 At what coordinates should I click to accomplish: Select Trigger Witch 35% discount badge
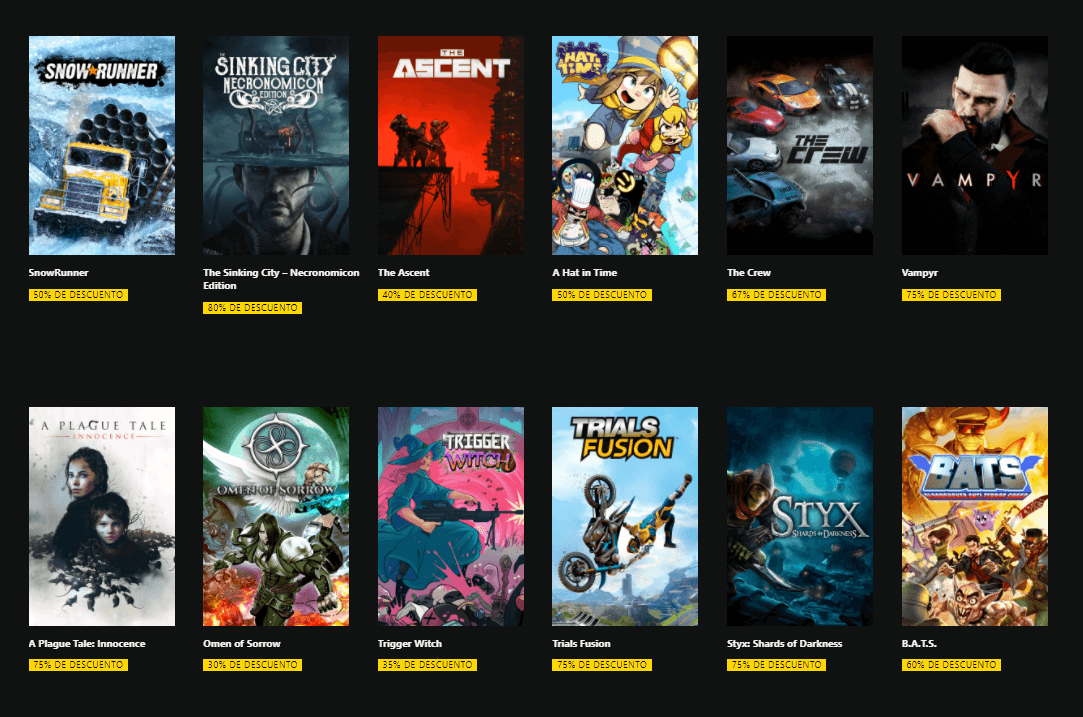coord(427,665)
